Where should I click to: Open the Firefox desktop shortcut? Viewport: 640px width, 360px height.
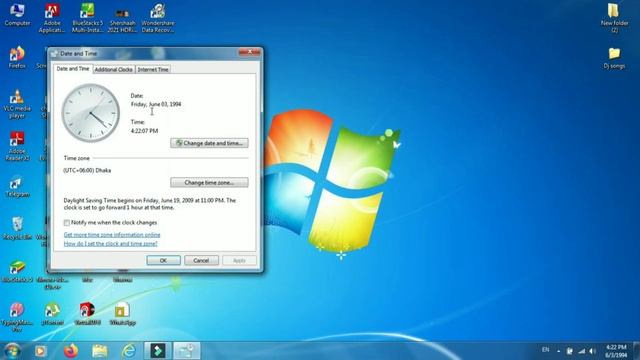[17, 58]
